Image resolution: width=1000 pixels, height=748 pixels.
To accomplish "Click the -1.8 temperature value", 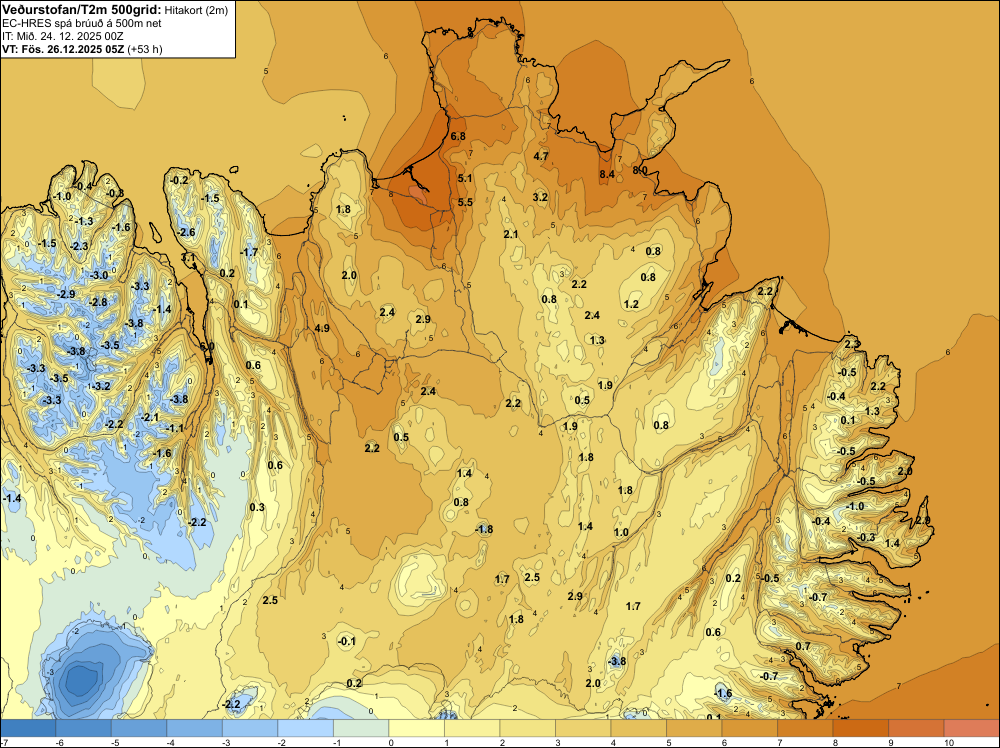I will (x=483, y=529).
